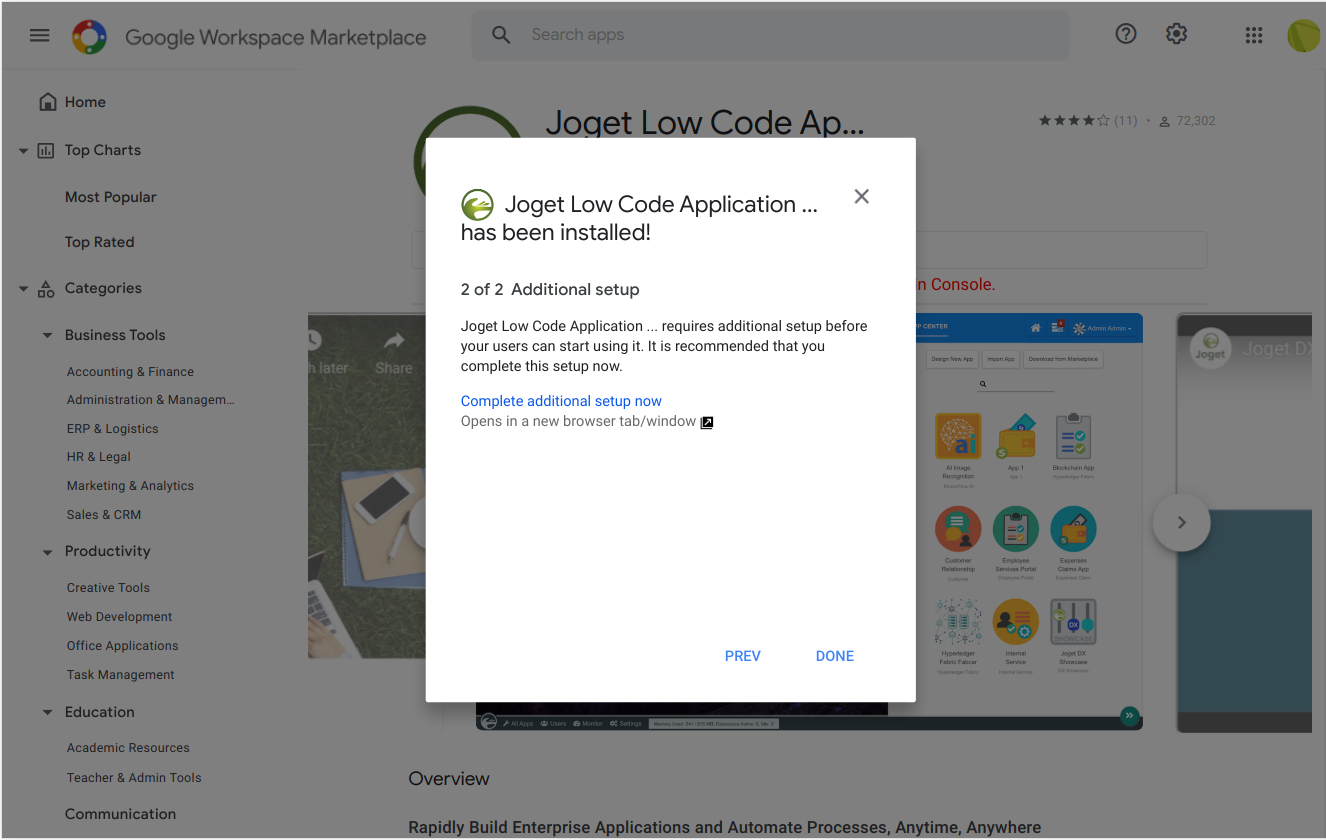Select Accounting & Finance category
Viewport: 1326px width, 840px height.
[x=130, y=372]
